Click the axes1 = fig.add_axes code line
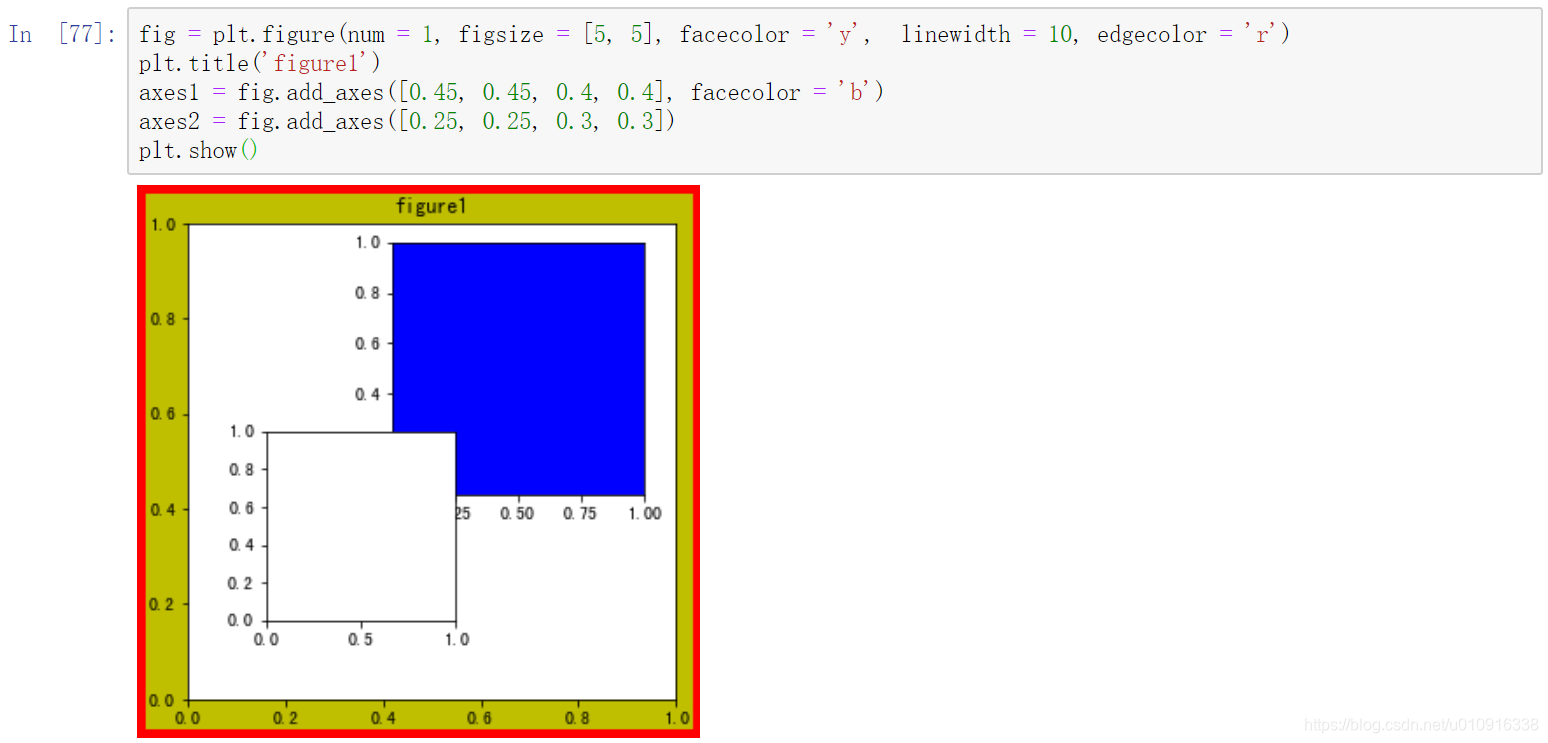1548x743 pixels. pos(511,93)
